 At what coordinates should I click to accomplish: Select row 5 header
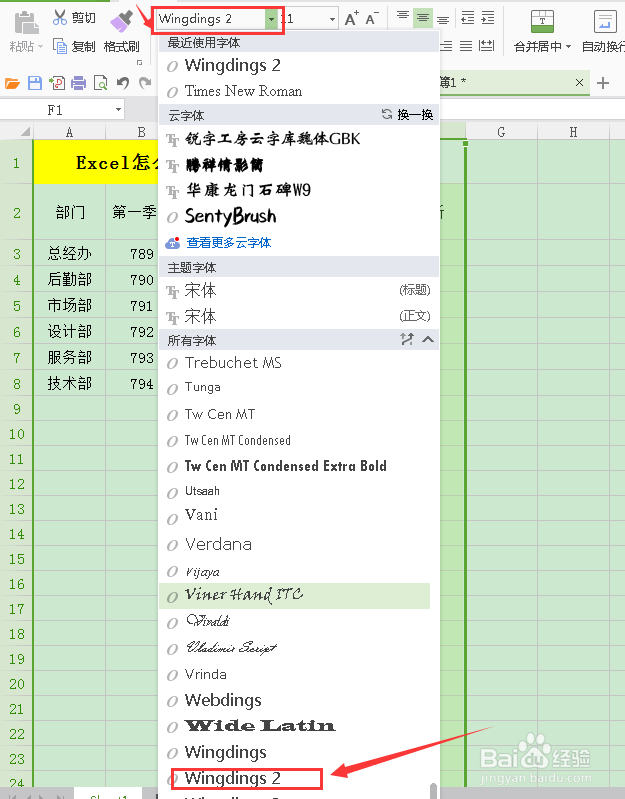pos(16,305)
